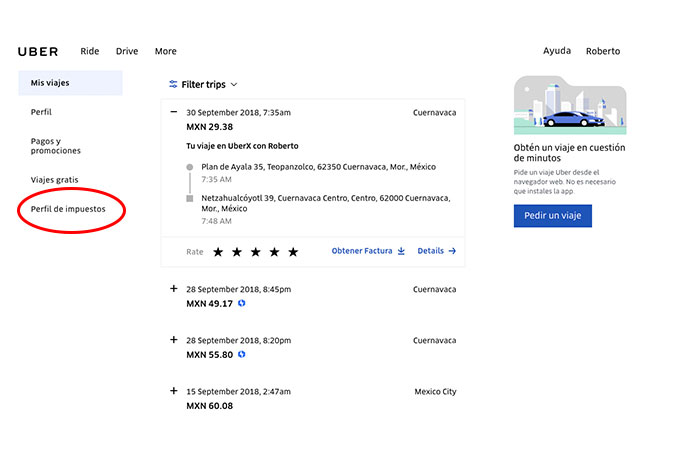Collapse the 30 September 2018 trip
The image size is (680, 471).
tap(173, 112)
